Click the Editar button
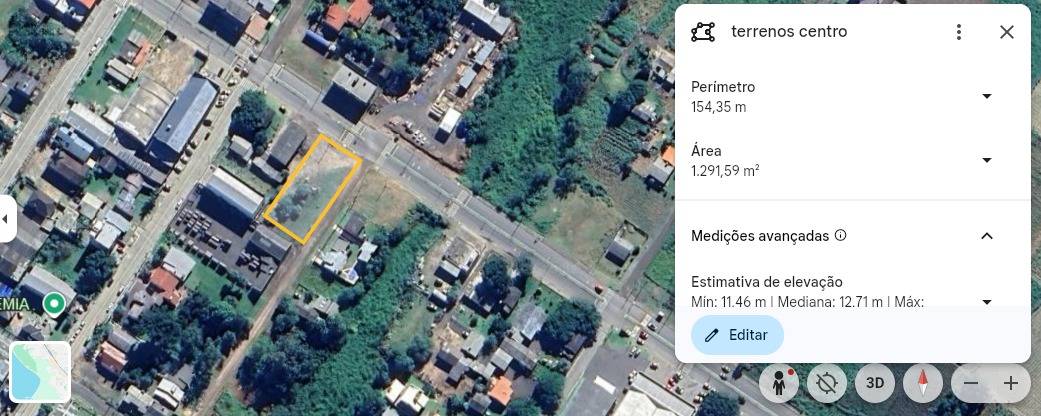This screenshot has width=1041, height=416. [x=738, y=335]
